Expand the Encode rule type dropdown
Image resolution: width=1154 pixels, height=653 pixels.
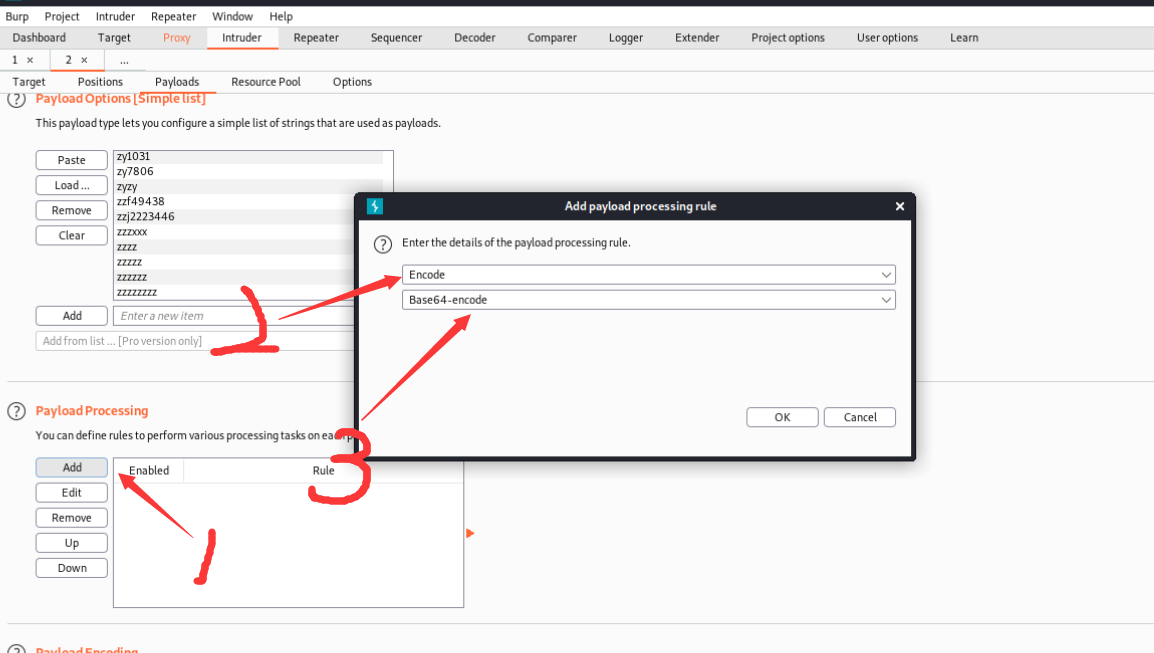pyautogui.click(x=648, y=275)
